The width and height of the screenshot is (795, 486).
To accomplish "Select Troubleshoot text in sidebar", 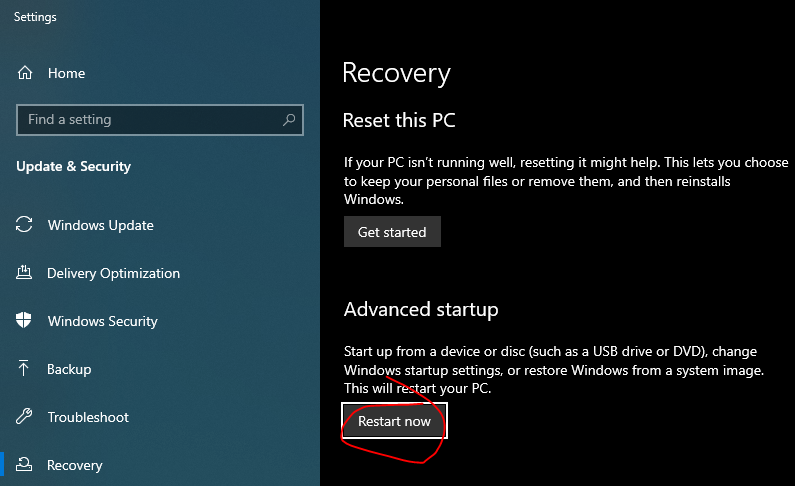I will (x=88, y=417).
